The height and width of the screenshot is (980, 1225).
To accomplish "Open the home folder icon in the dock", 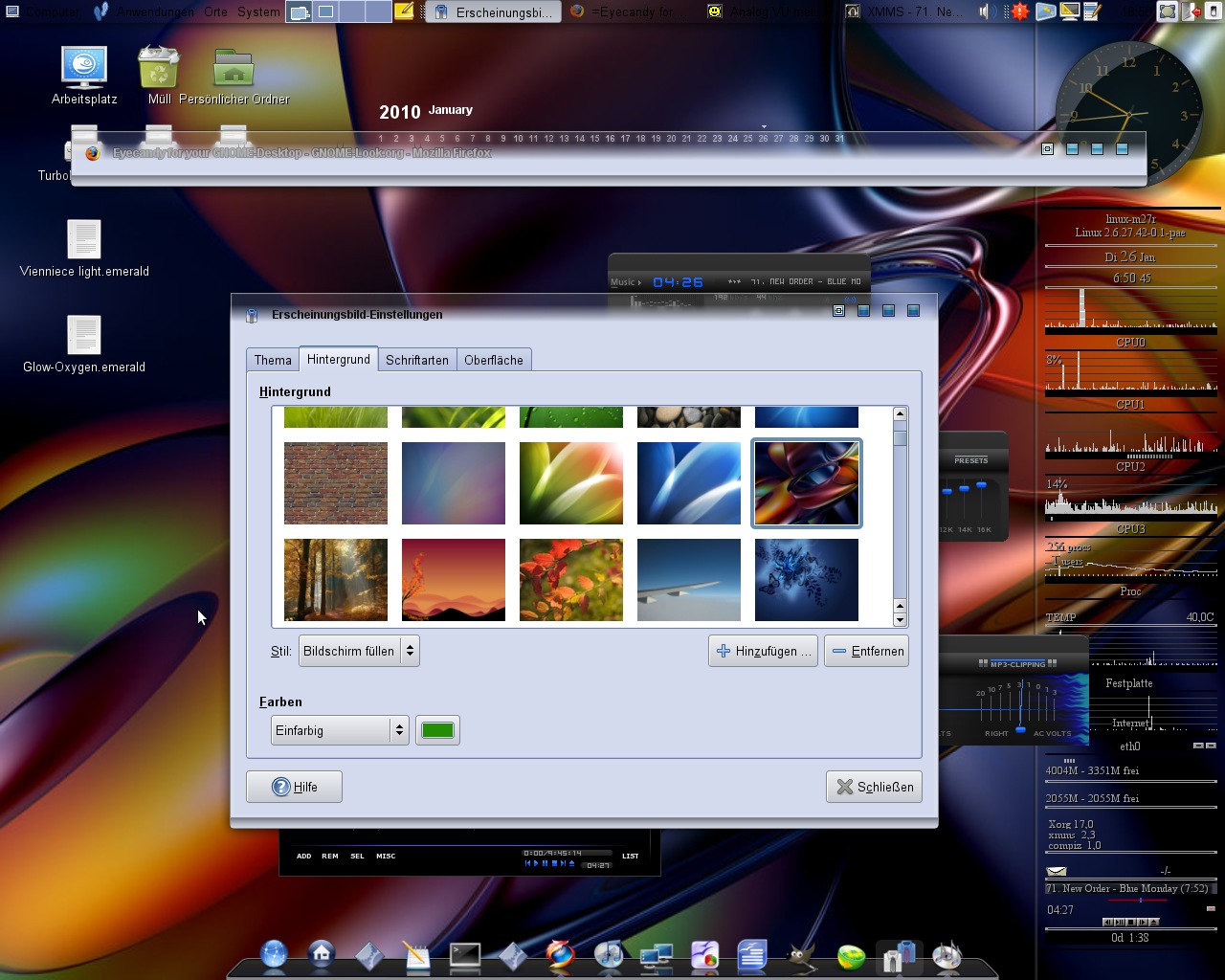I will coord(322,954).
